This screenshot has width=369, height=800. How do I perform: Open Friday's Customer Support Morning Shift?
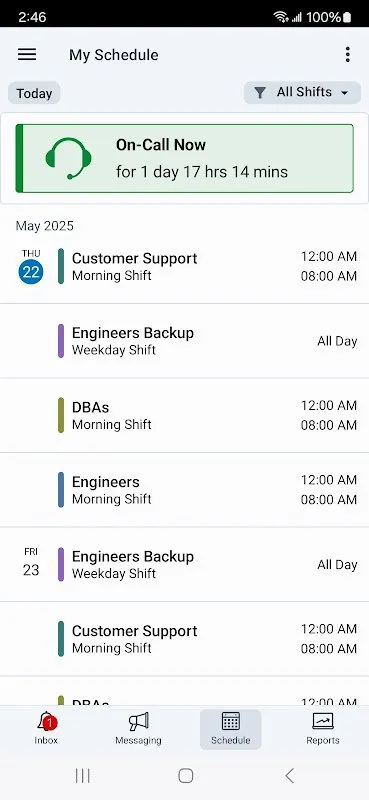pos(184,639)
